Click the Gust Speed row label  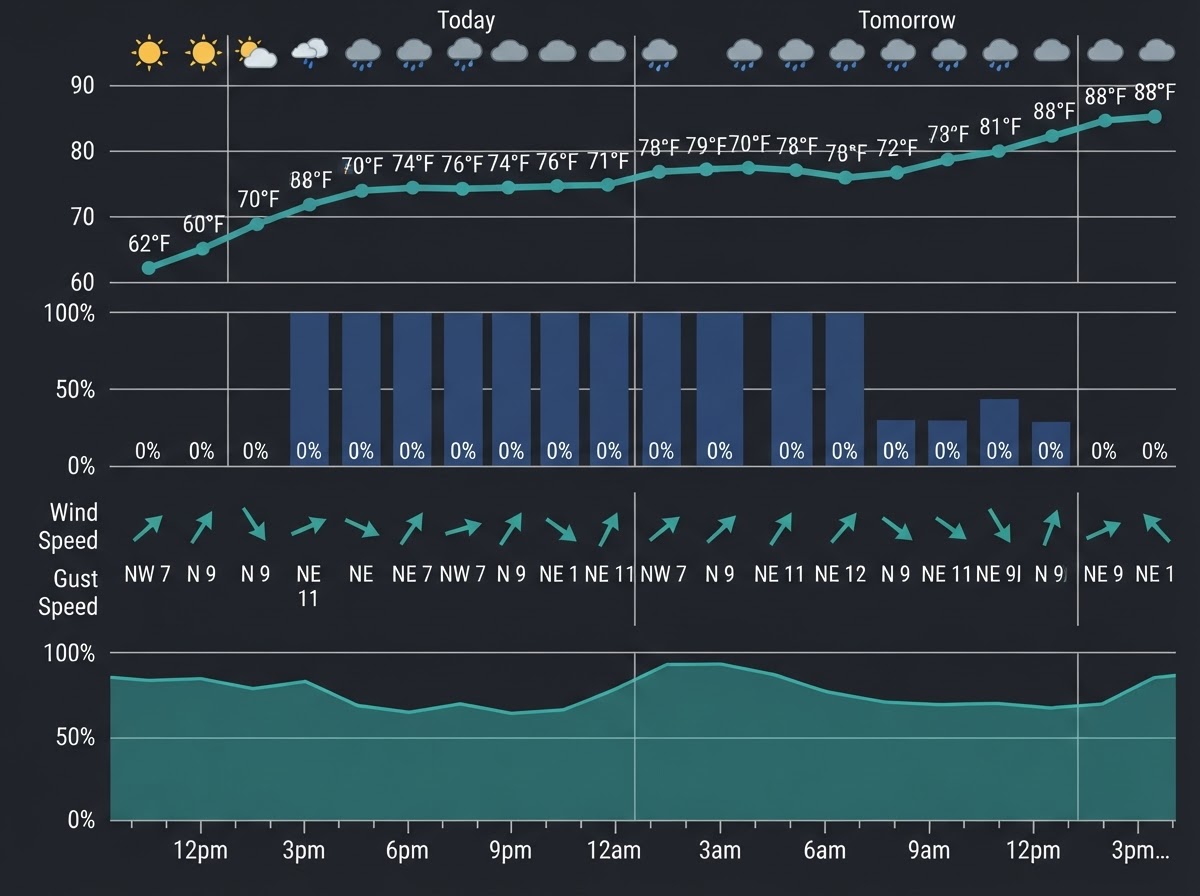(x=68, y=593)
